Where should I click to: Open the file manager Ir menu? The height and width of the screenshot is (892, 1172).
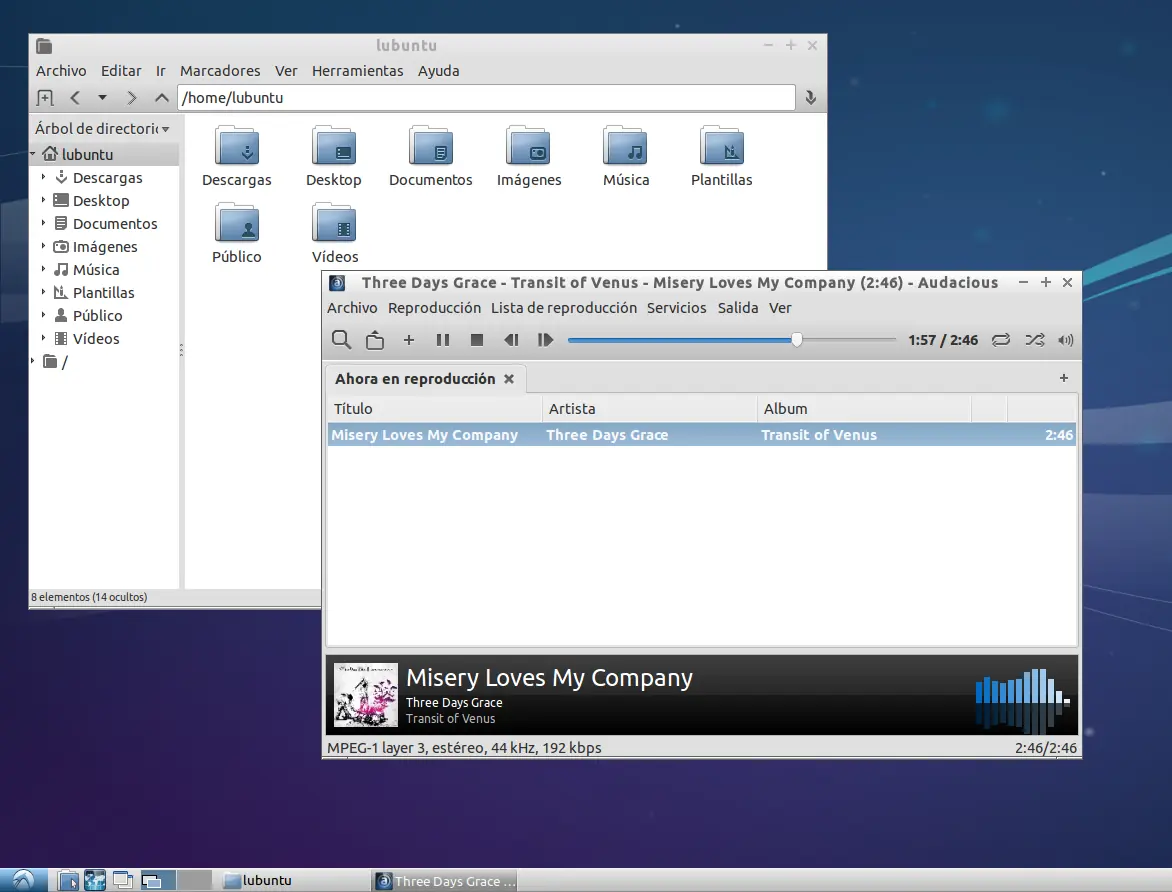[161, 71]
